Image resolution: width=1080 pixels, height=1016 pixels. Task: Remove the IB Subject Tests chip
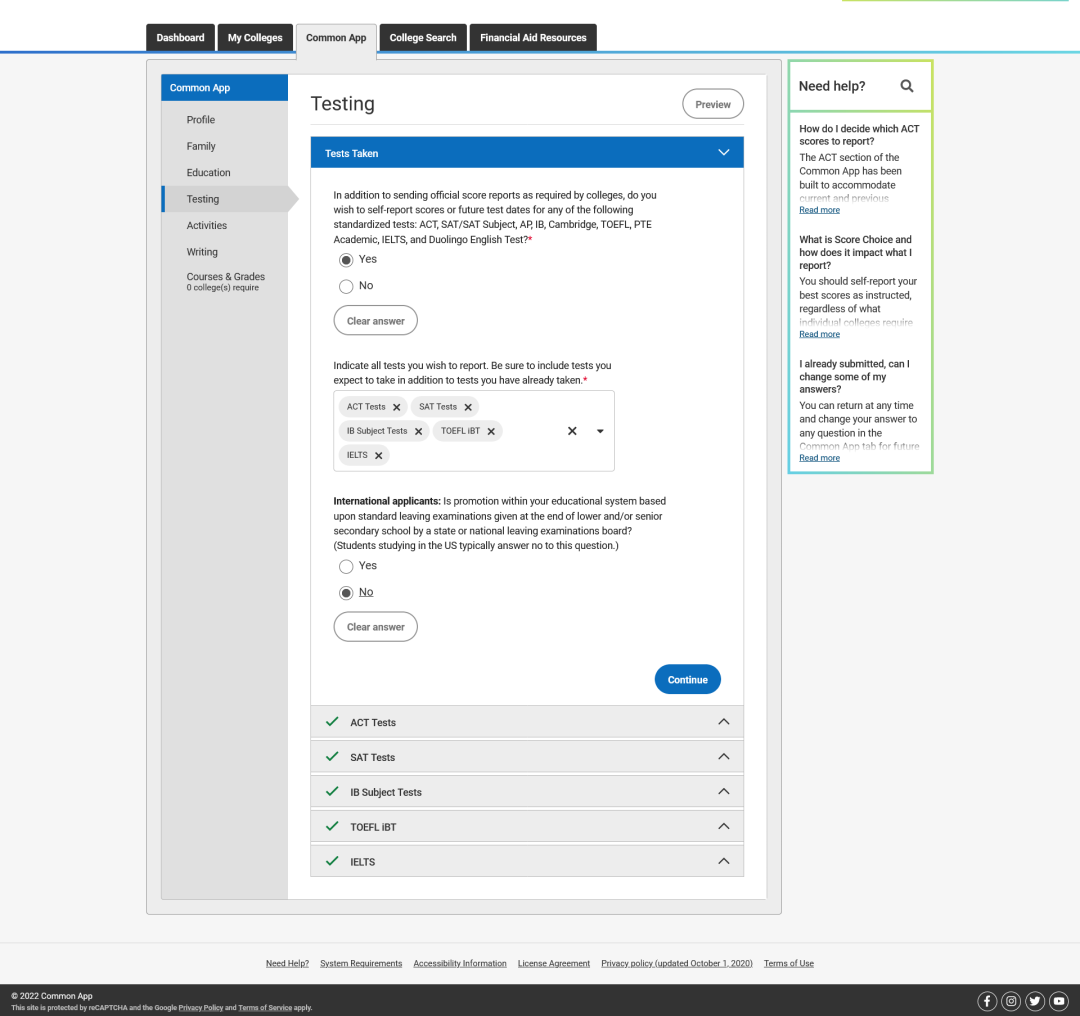(419, 431)
